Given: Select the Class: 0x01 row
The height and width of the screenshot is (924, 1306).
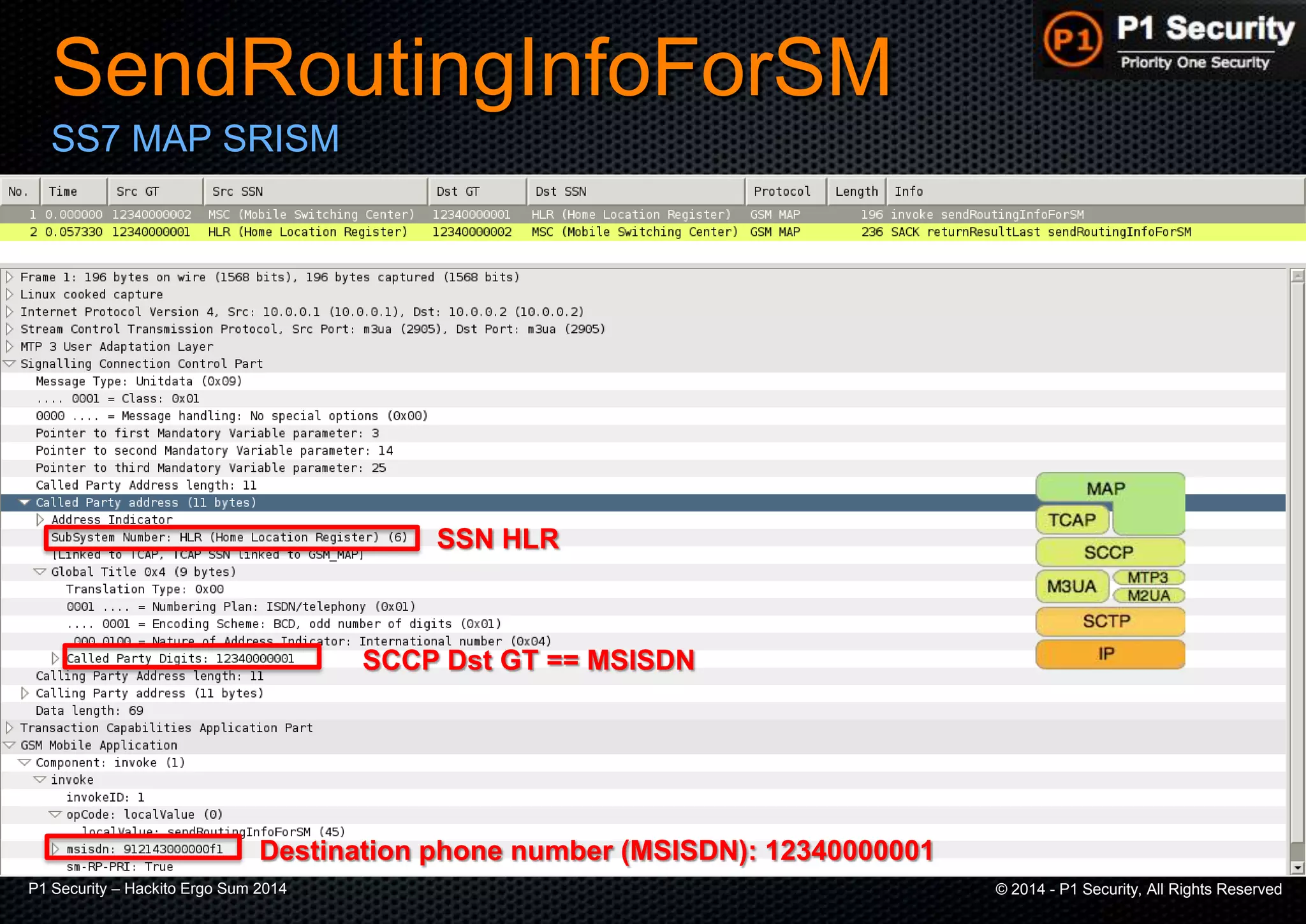Looking at the screenshot, I should [643, 399].
